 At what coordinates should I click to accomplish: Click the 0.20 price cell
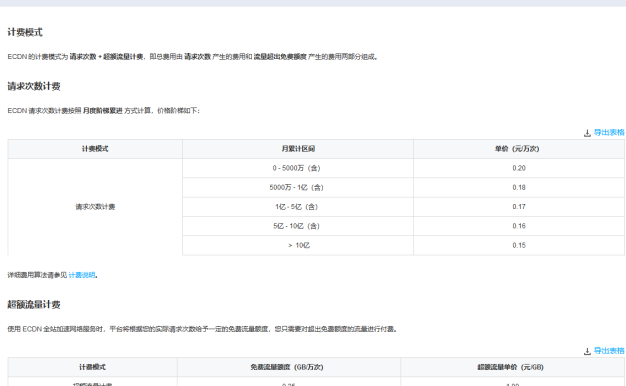[x=519, y=168]
